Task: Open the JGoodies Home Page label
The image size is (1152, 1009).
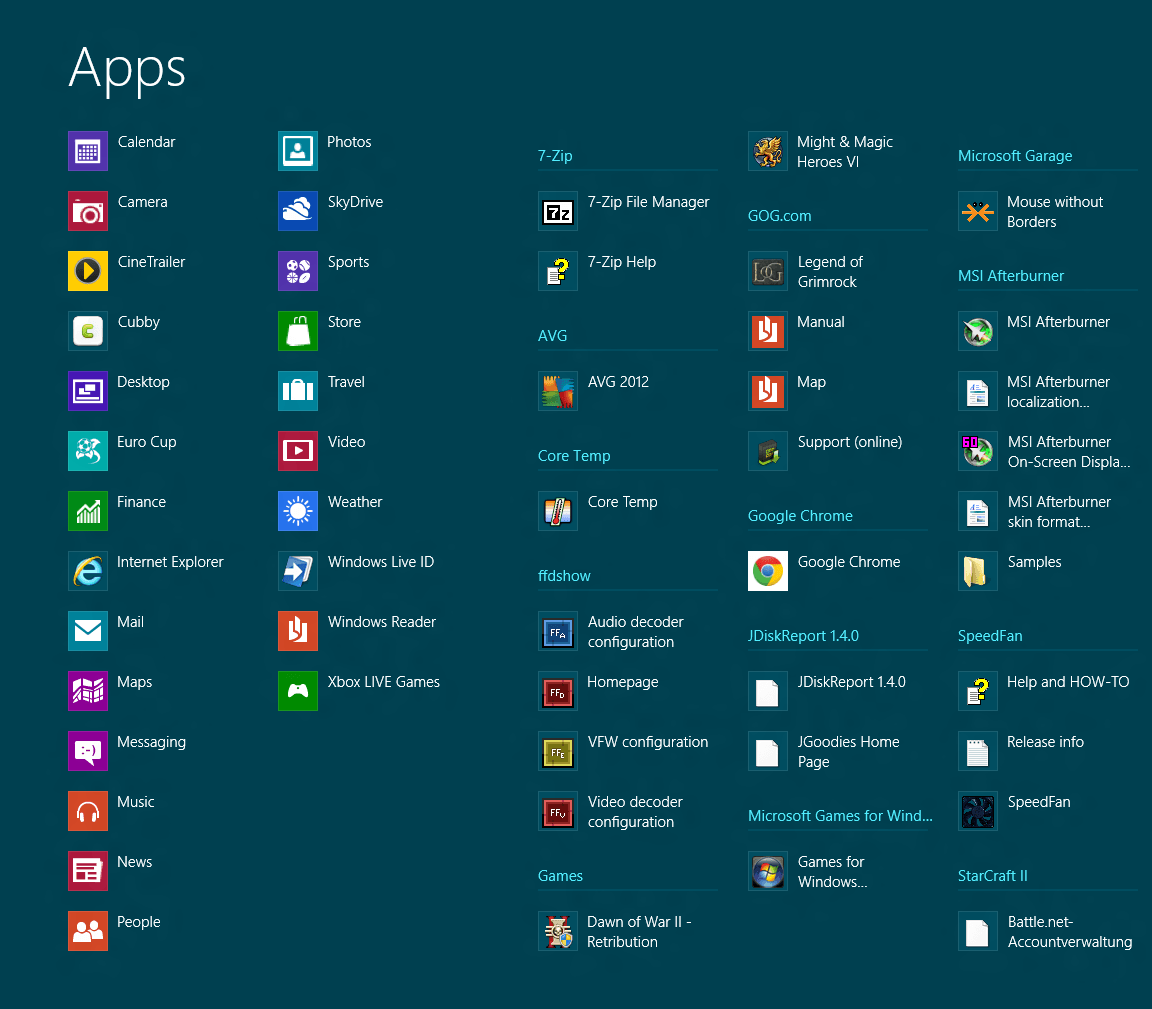Action: [x=849, y=752]
